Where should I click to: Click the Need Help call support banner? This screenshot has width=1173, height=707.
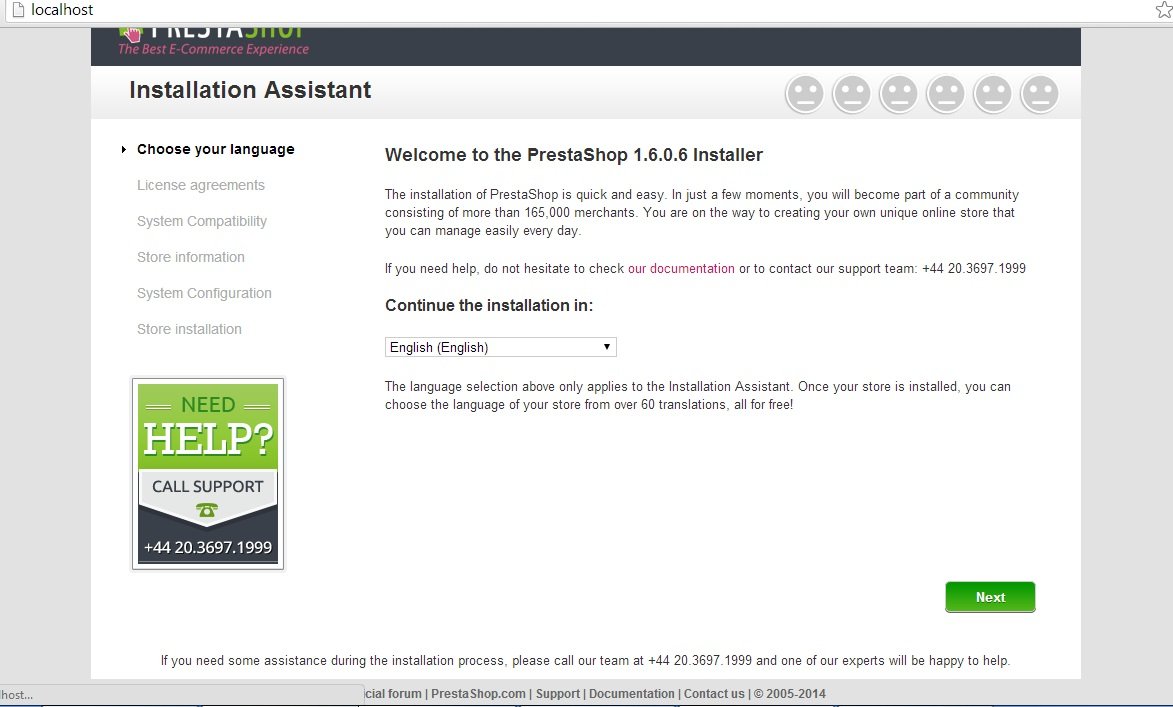click(x=208, y=474)
